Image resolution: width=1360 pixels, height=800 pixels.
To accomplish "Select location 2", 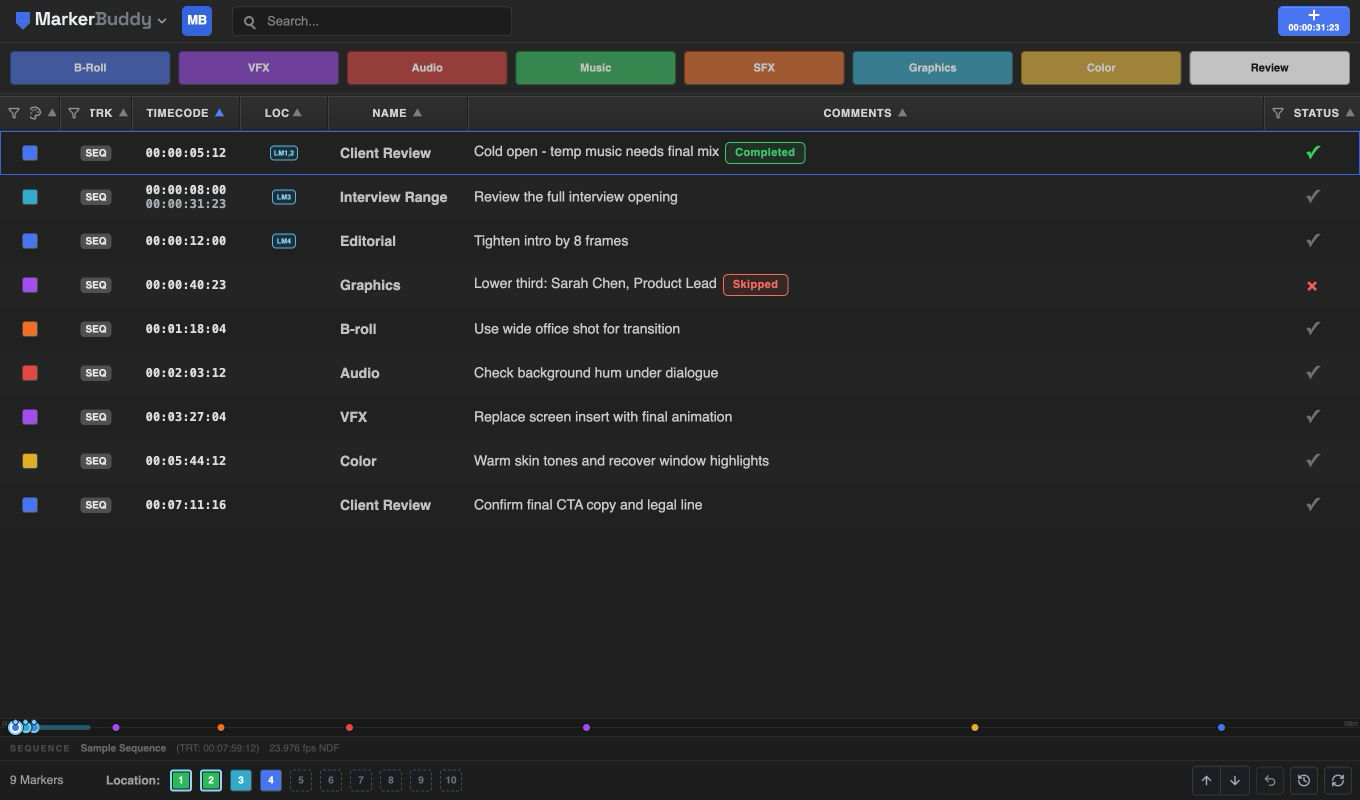I will click(211, 780).
